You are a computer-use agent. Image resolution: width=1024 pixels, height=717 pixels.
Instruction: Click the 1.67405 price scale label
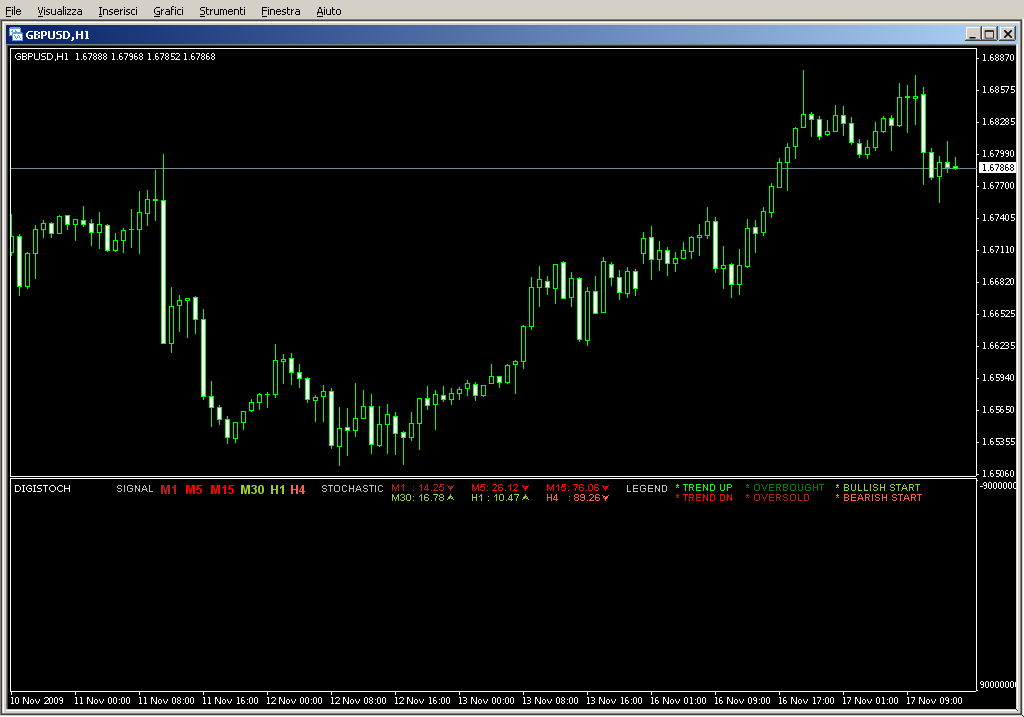tap(998, 217)
